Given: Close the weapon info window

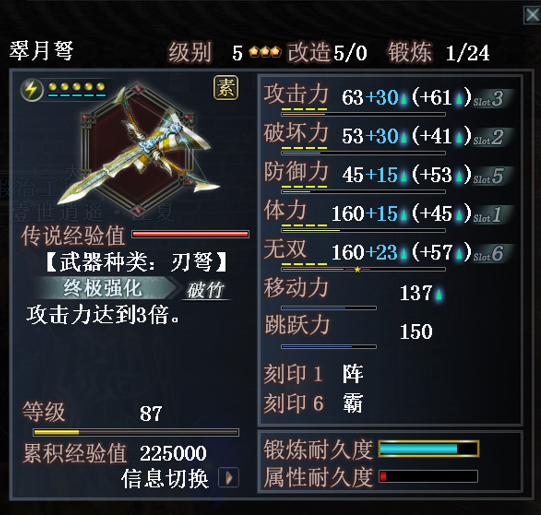Looking at the screenshot, I should [x=532, y=15].
